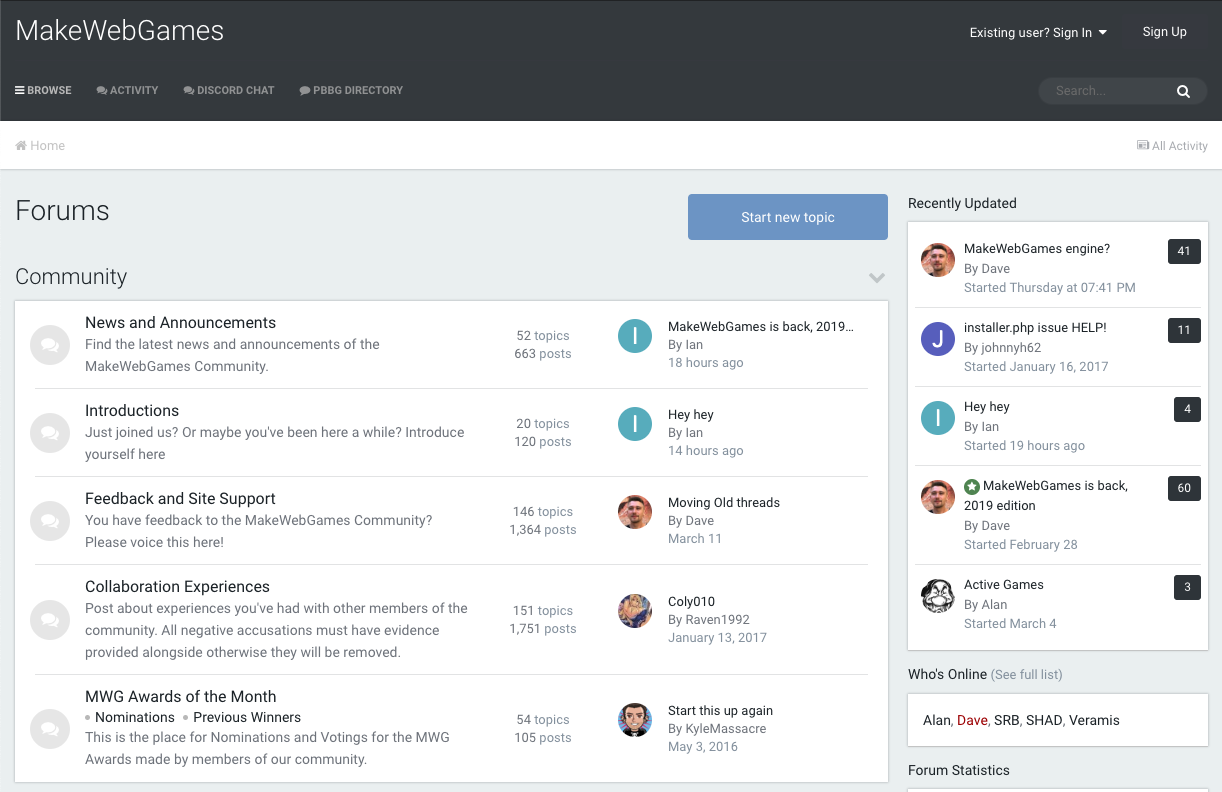Open the Introductions forum
The width and height of the screenshot is (1222, 792).
(132, 411)
